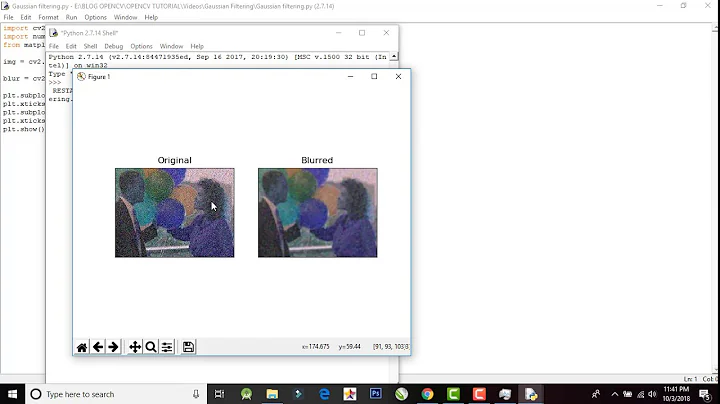Open Run menu in Gaussian filtering editor
The width and height of the screenshot is (720, 404).
(x=71, y=17)
